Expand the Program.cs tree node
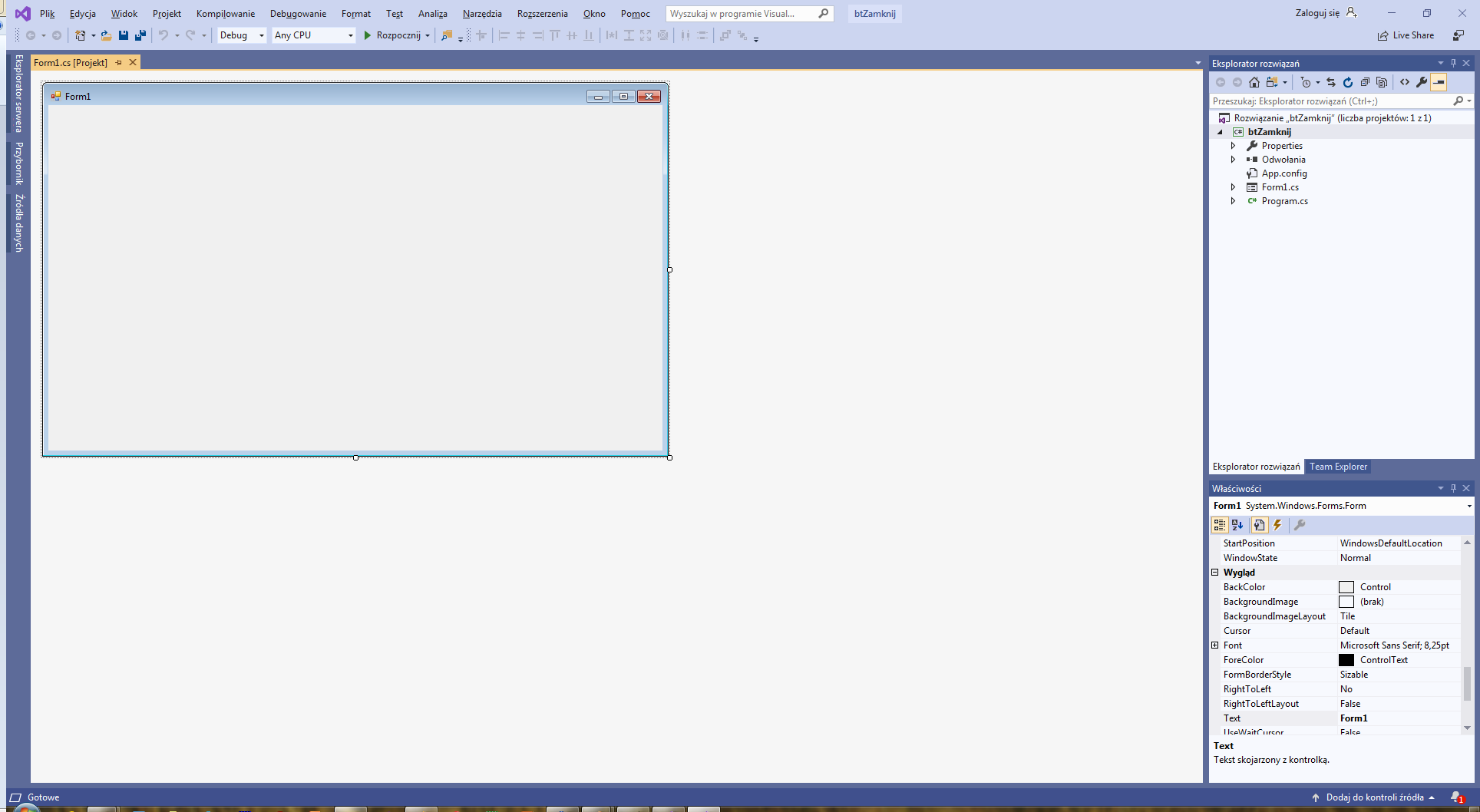The height and width of the screenshot is (812, 1480). pyautogui.click(x=1234, y=201)
